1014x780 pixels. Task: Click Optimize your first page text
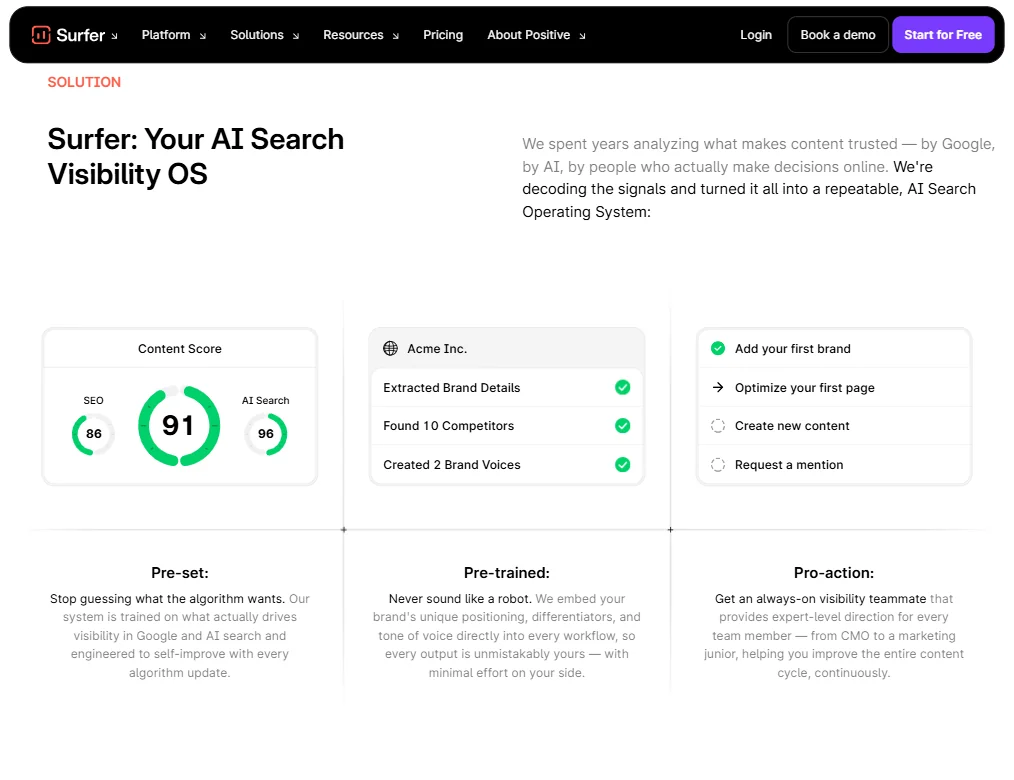coord(804,387)
